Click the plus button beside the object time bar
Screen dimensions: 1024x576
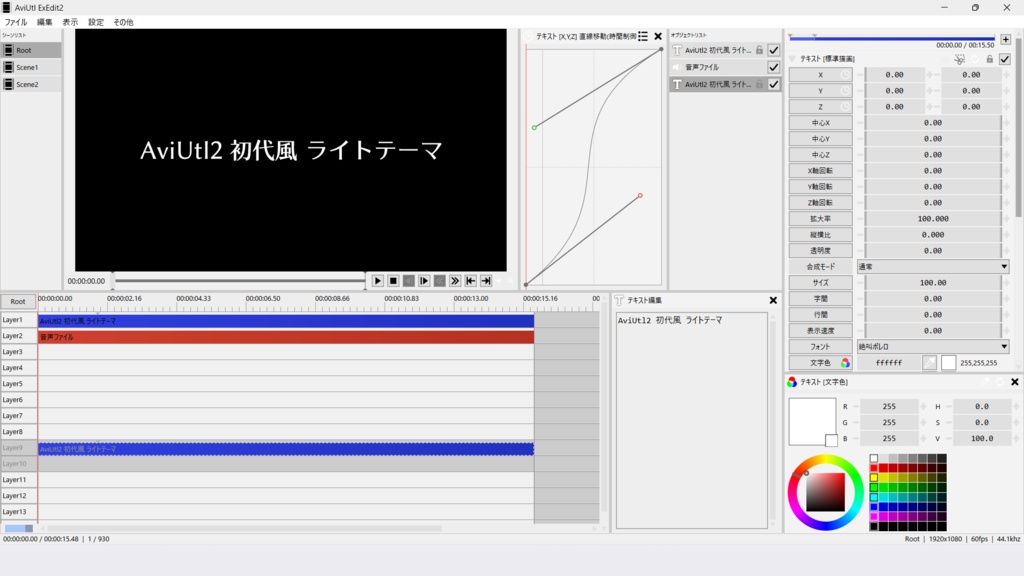click(x=1006, y=40)
